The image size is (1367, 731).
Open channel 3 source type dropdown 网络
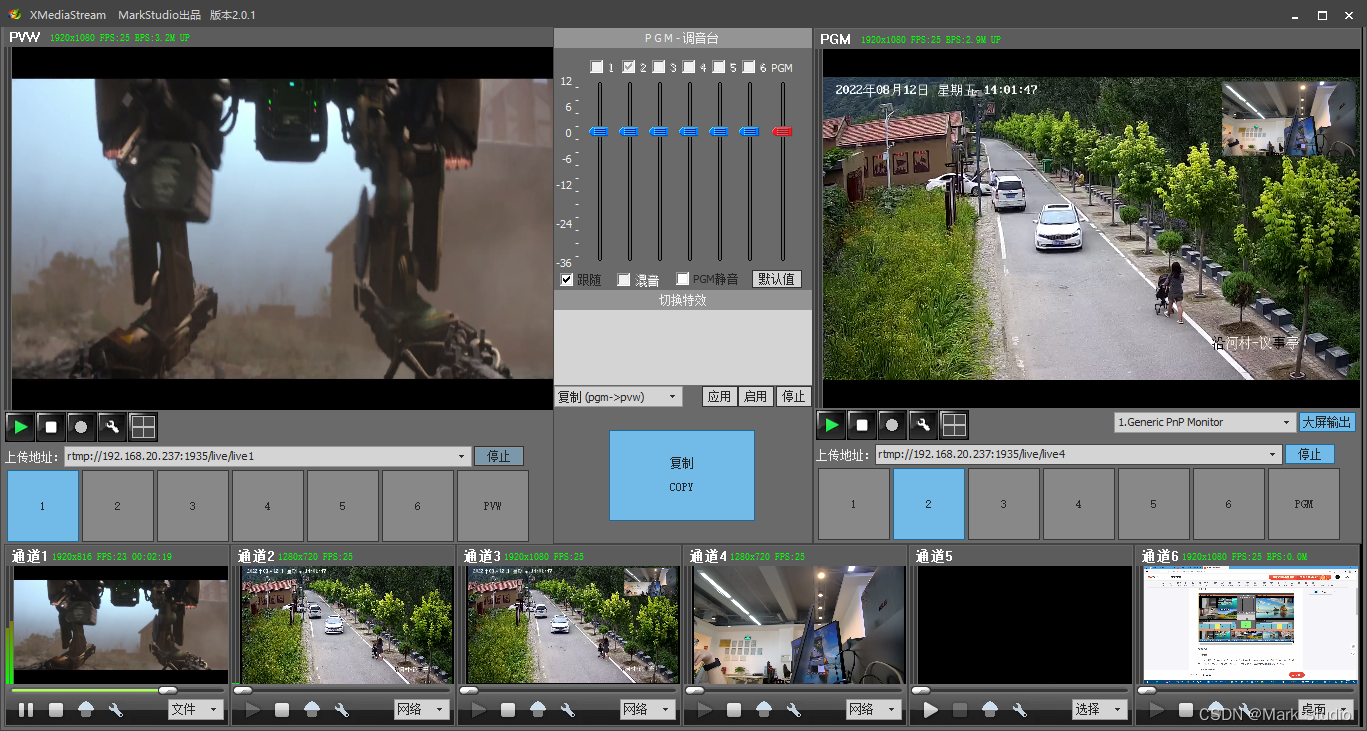tap(647, 709)
